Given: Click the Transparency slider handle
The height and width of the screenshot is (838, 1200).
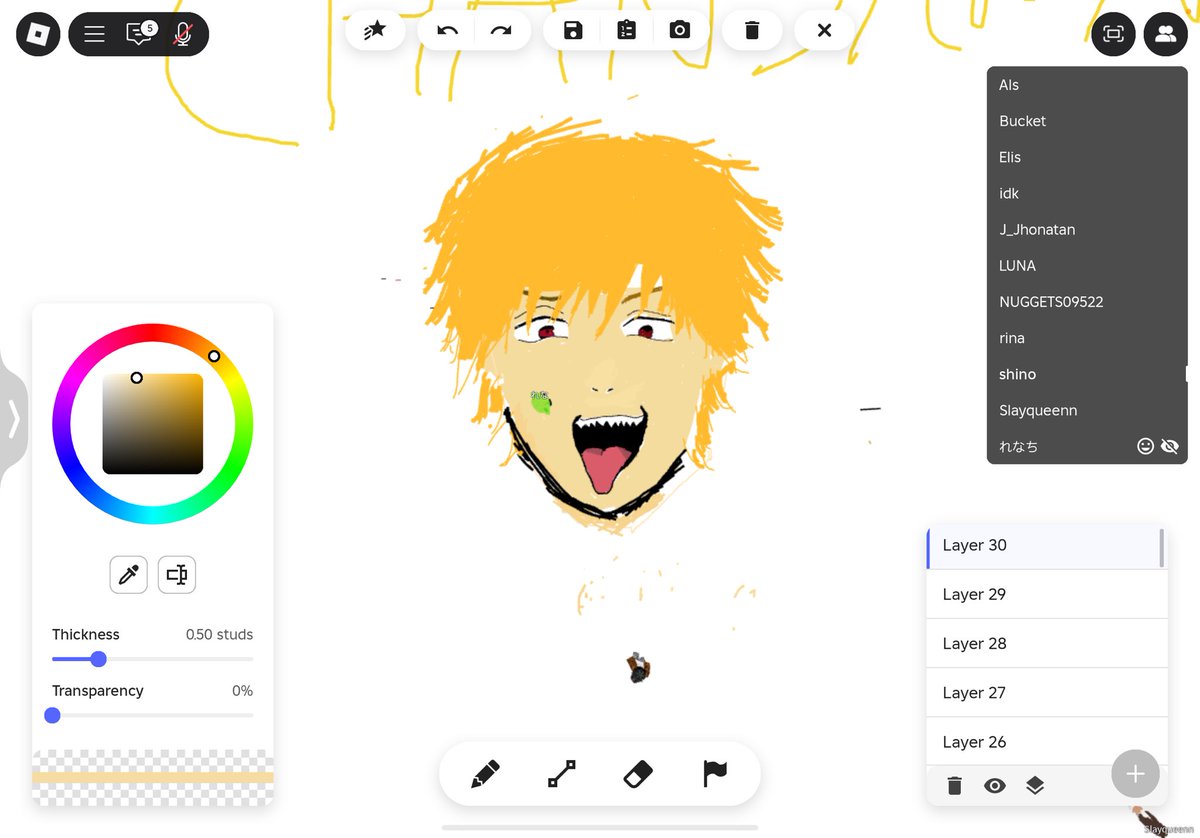Looking at the screenshot, I should [53, 715].
